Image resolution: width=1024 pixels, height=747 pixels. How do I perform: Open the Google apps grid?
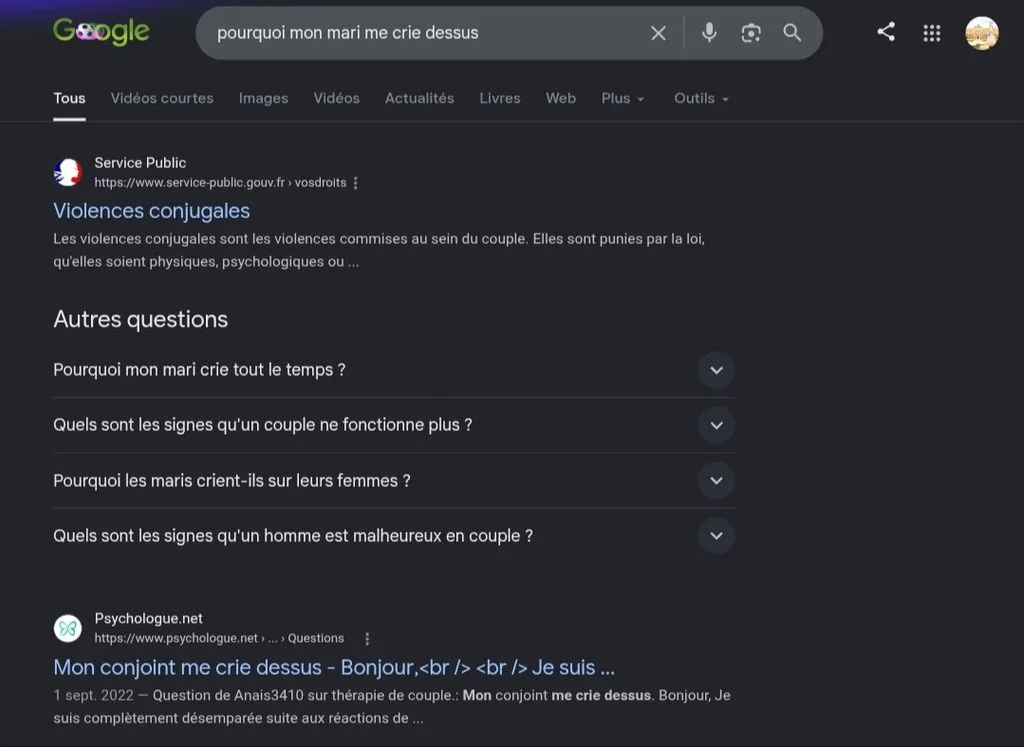click(x=932, y=33)
